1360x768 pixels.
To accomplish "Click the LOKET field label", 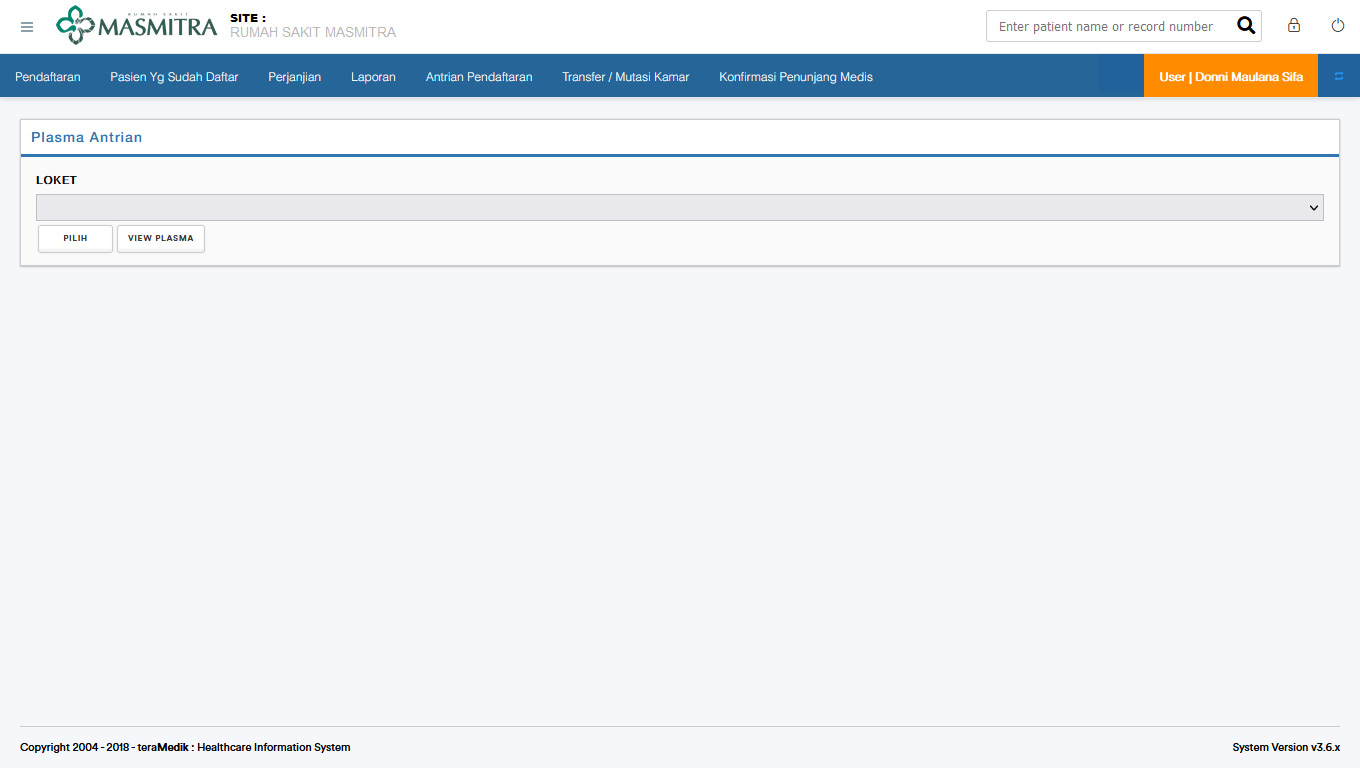I will point(56,180).
